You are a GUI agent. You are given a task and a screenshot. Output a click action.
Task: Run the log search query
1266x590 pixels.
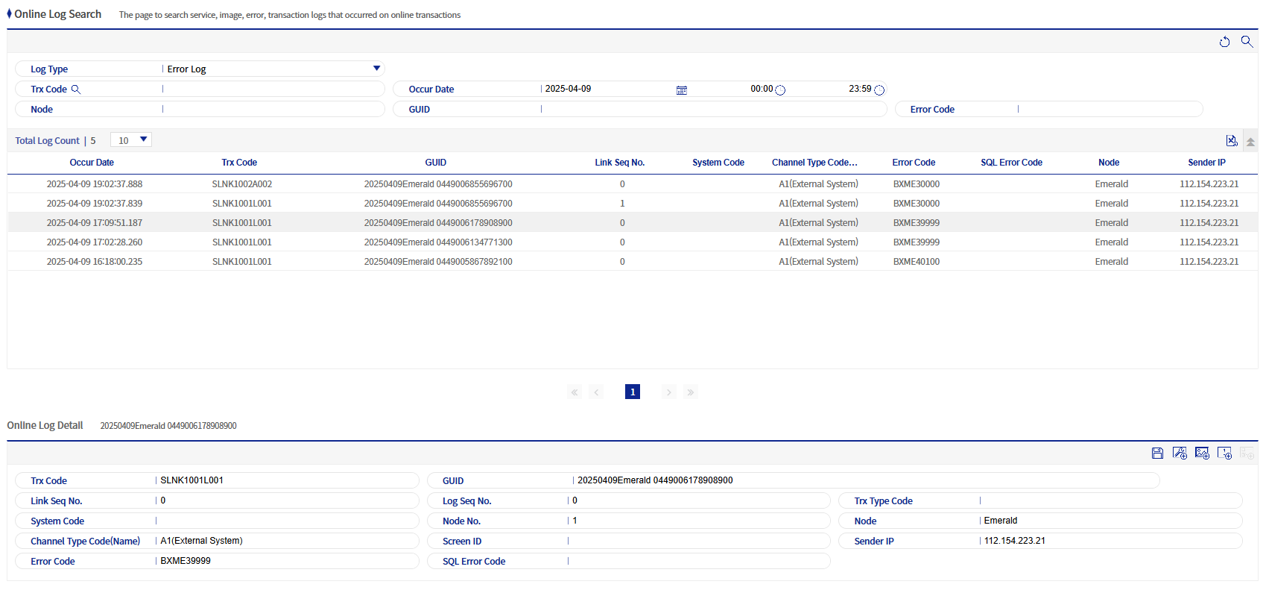point(1246,41)
